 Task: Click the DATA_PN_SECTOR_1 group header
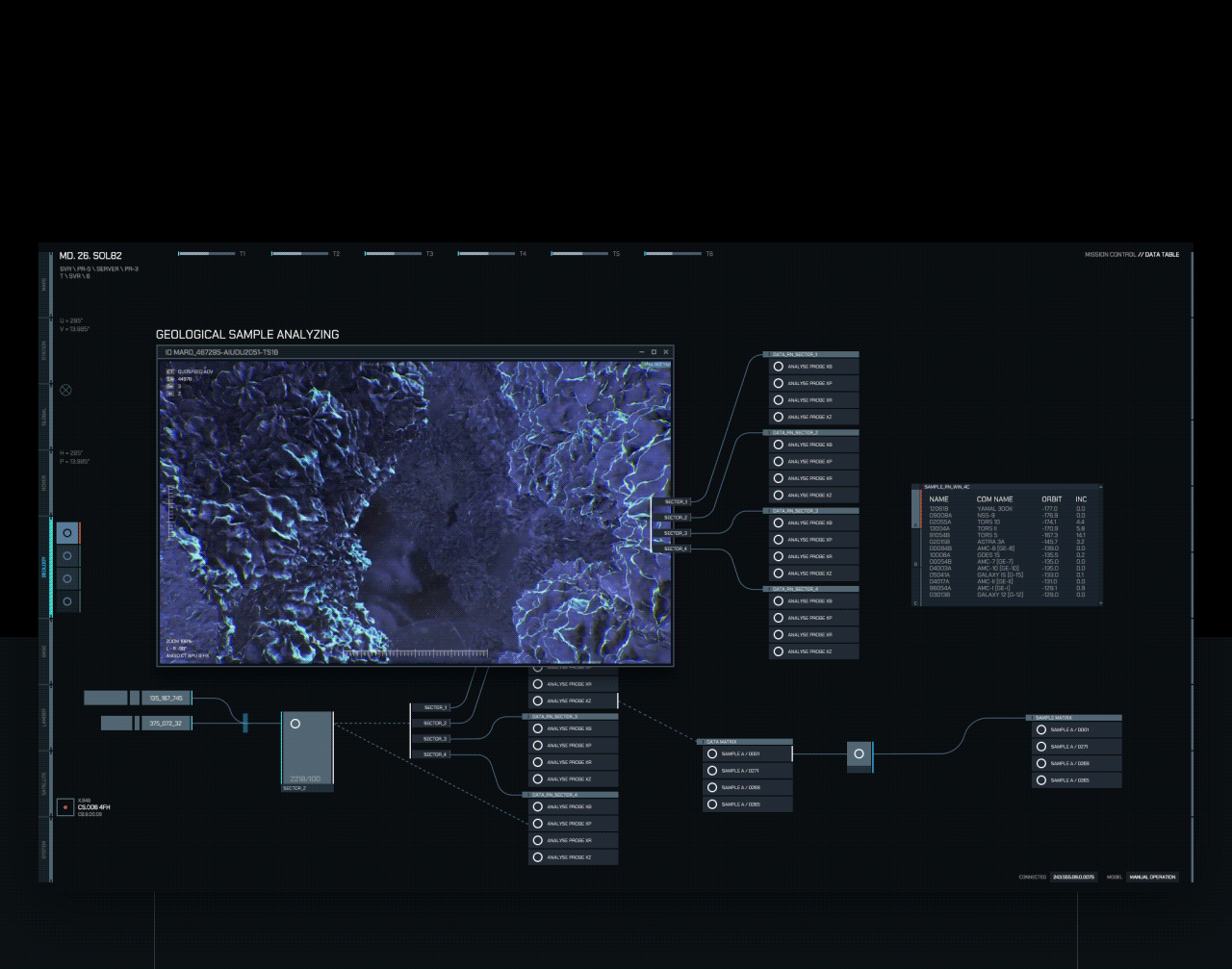coord(813,355)
